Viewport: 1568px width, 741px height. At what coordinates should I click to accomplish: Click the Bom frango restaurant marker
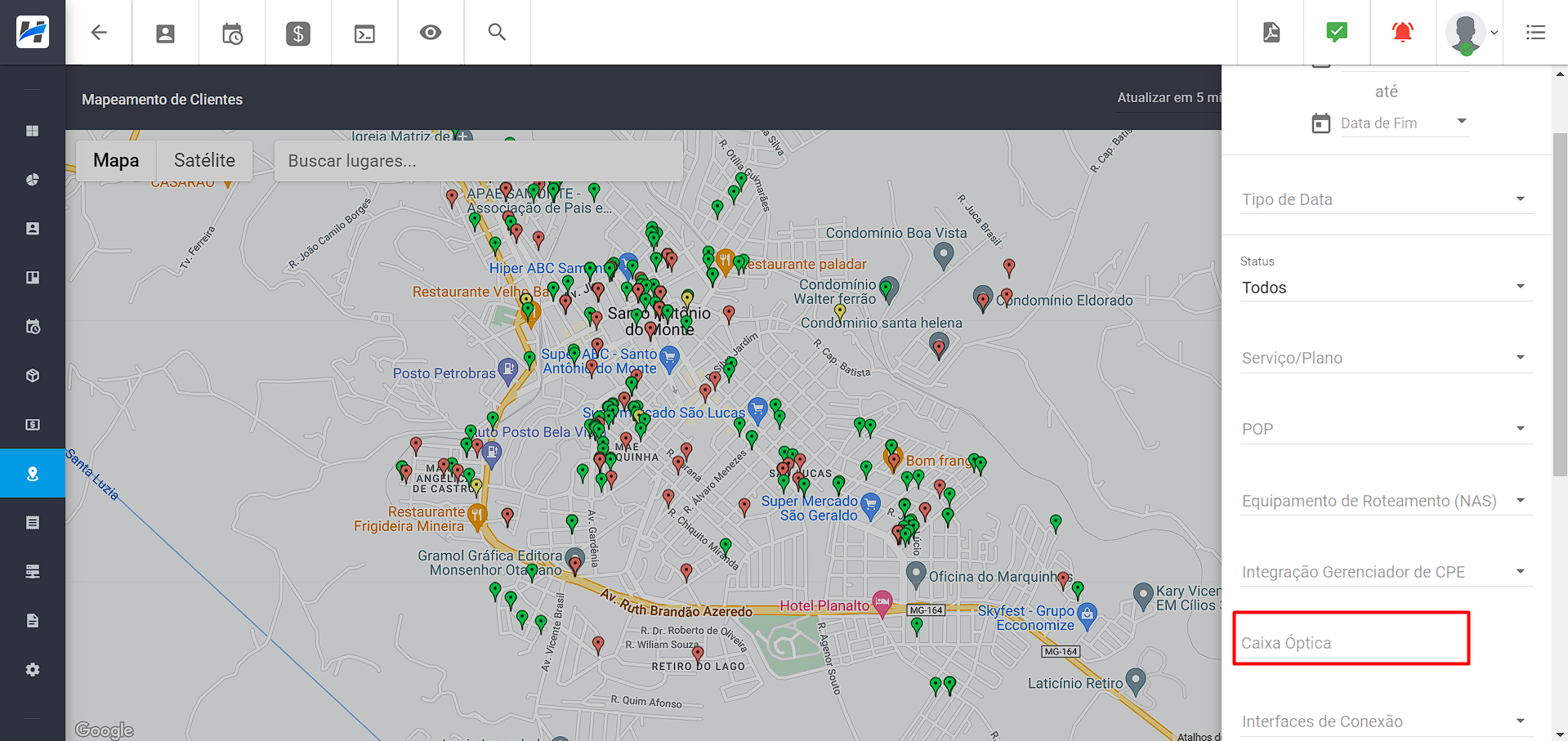(893, 459)
